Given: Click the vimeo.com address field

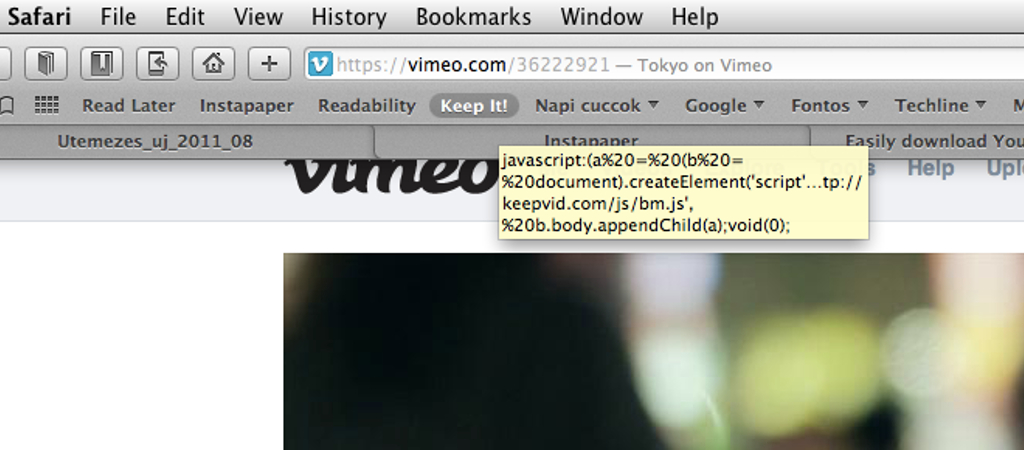Looking at the screenshot, I should (x=664, y=65).
